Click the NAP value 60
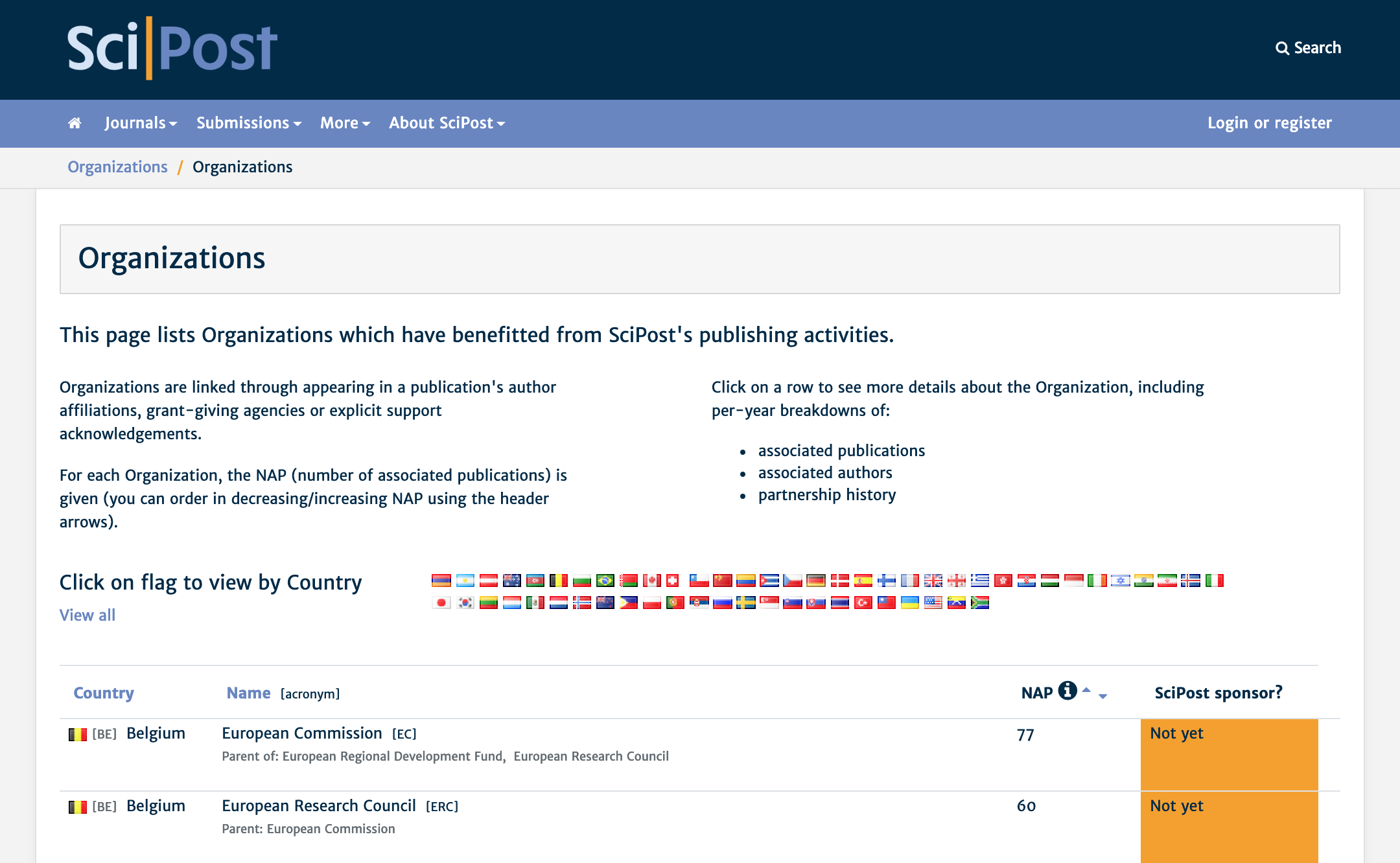The height and width of the screenshot is (863, 1400). coord(1026,806)
